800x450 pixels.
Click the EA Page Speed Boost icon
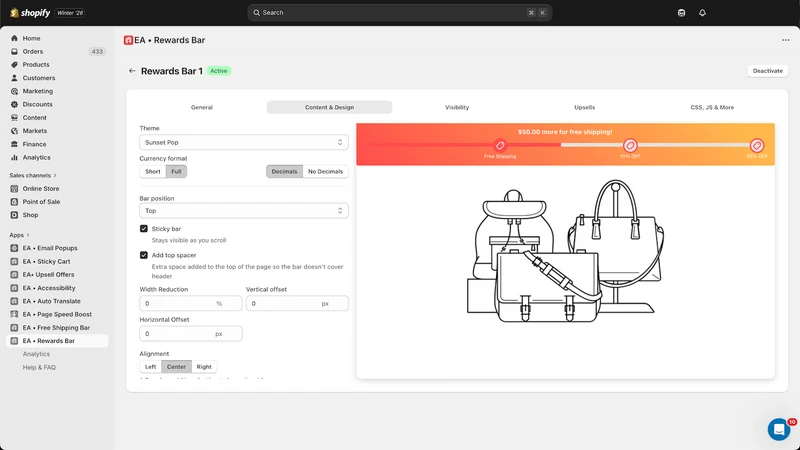pos(14,314)
